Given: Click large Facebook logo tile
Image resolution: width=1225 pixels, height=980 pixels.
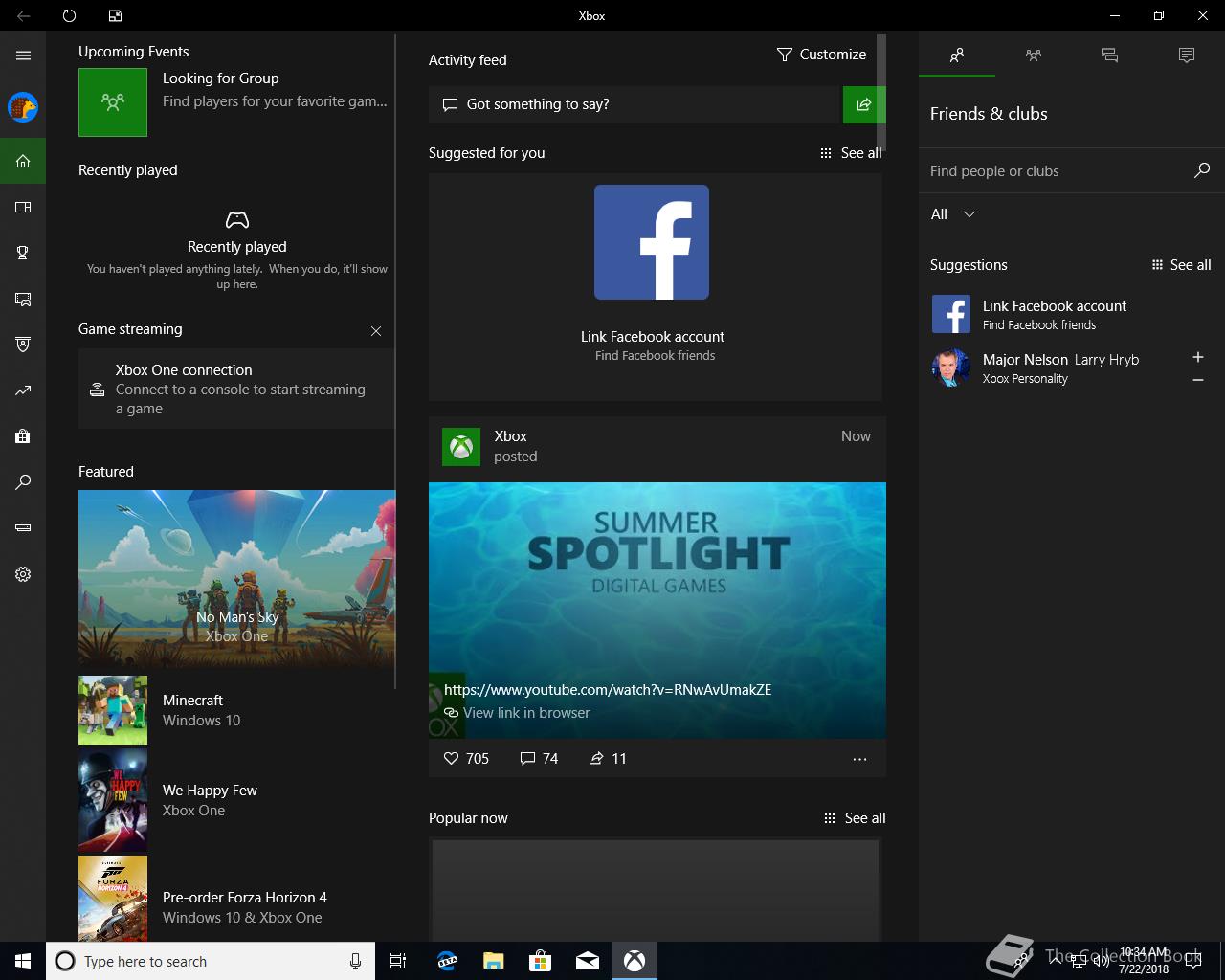Looking at the screenshot, I should coord(652,242).
